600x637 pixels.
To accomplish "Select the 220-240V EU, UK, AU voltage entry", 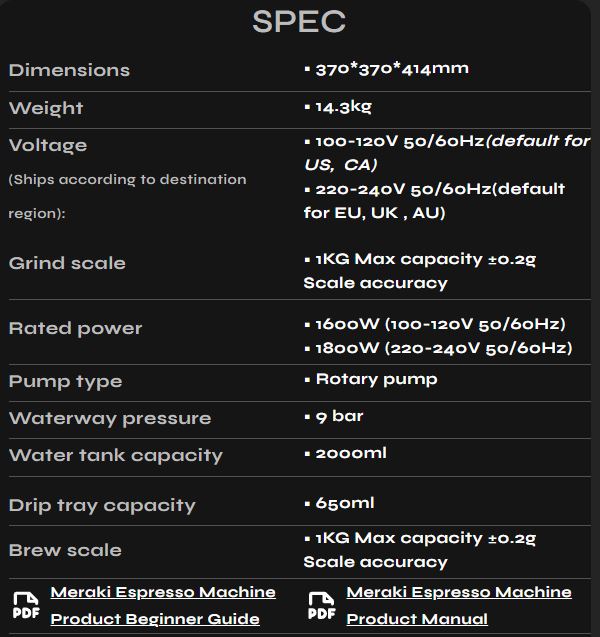I will coord(434,201).
